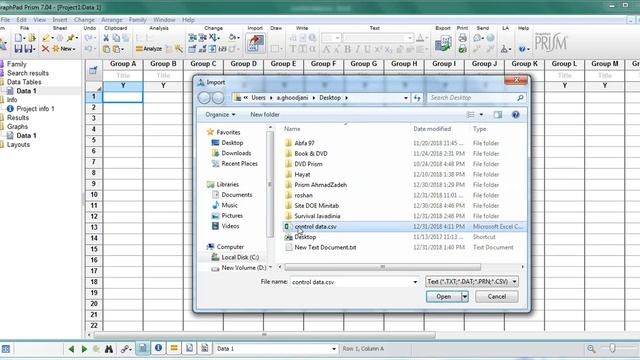Viewport: 640px width, 360px height.
Task: Click the Data table icon in navigation bar
Action: click(x=143, y=348)
